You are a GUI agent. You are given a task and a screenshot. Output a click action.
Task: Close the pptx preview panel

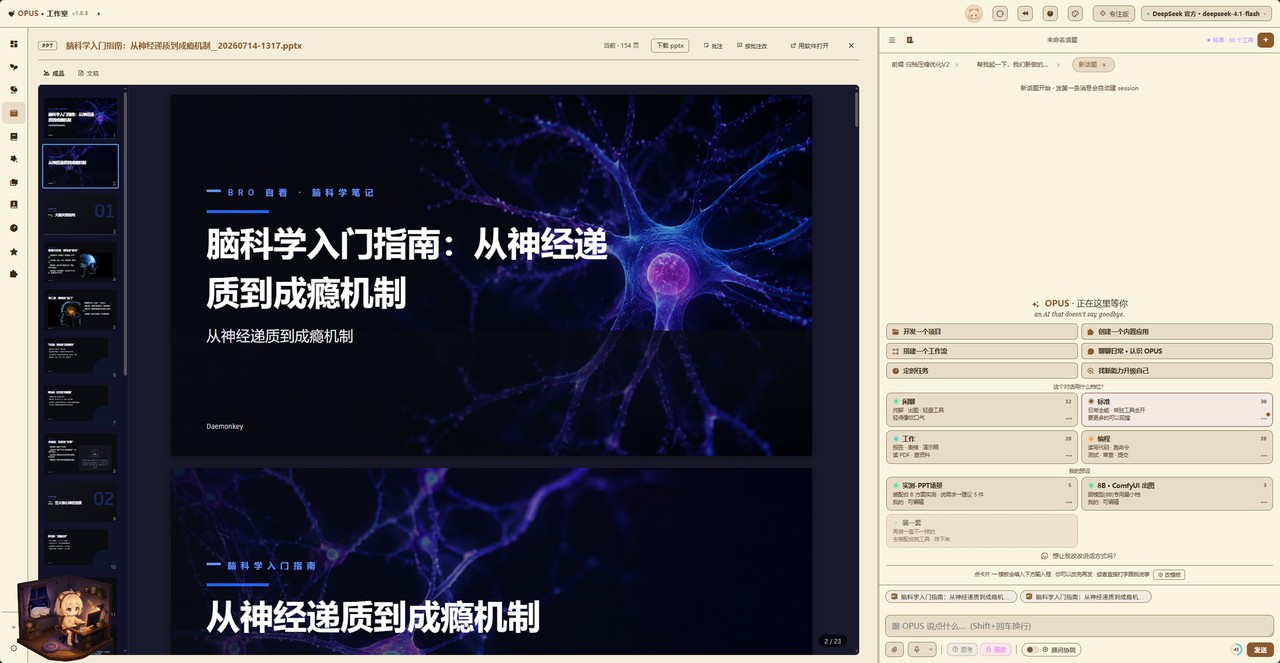coord(851,45)
